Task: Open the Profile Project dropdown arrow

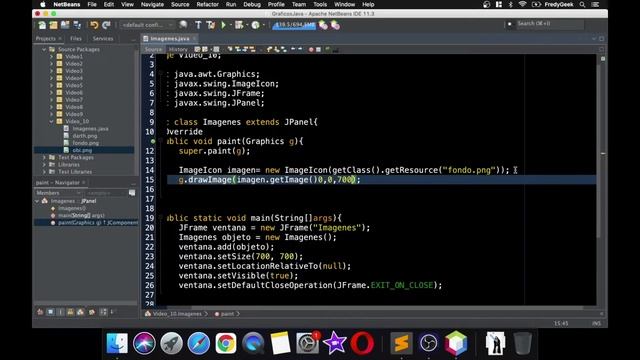Action: point(263,25)
